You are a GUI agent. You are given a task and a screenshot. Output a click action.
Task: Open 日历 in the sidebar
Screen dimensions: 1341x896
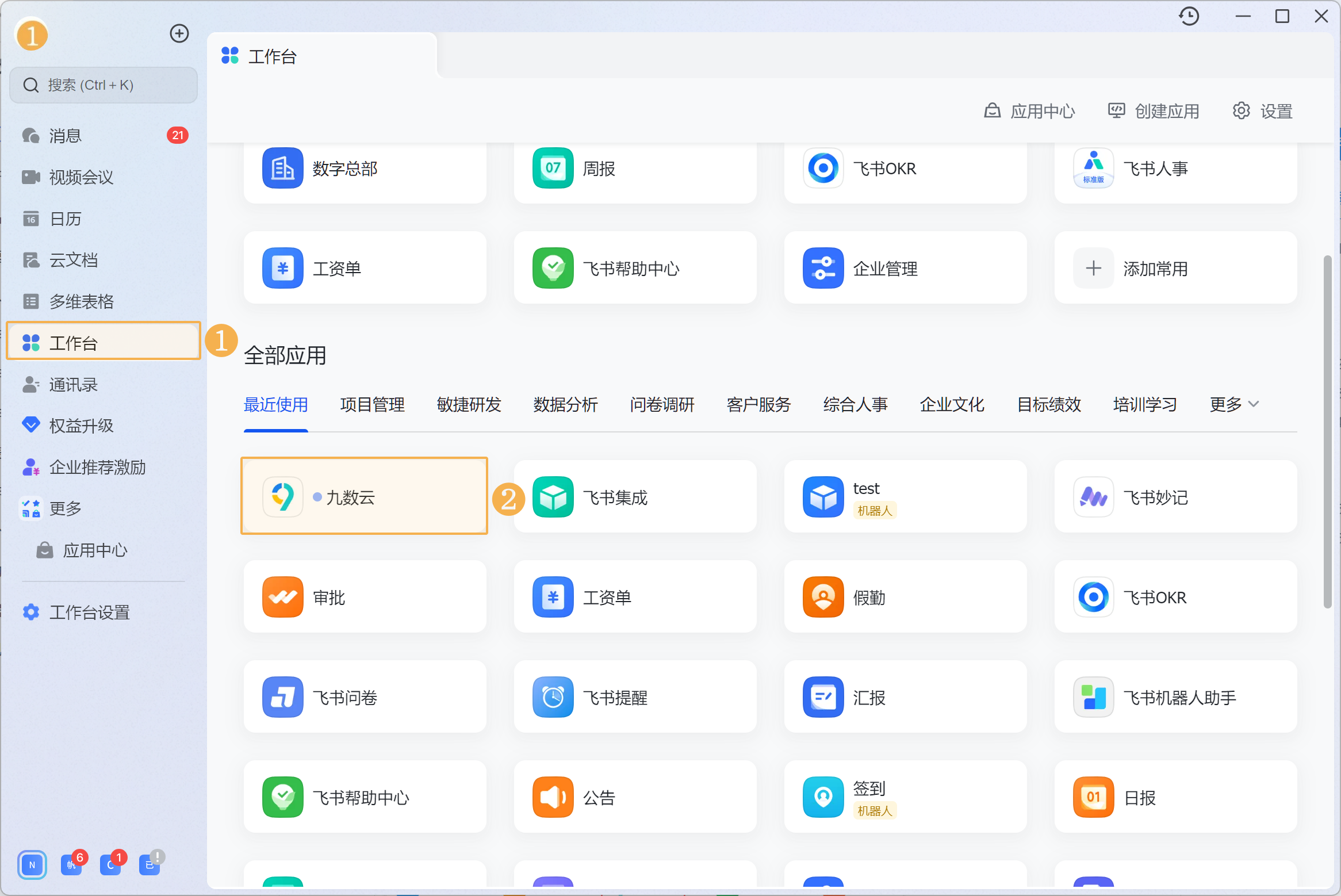[x=104, y=219]
